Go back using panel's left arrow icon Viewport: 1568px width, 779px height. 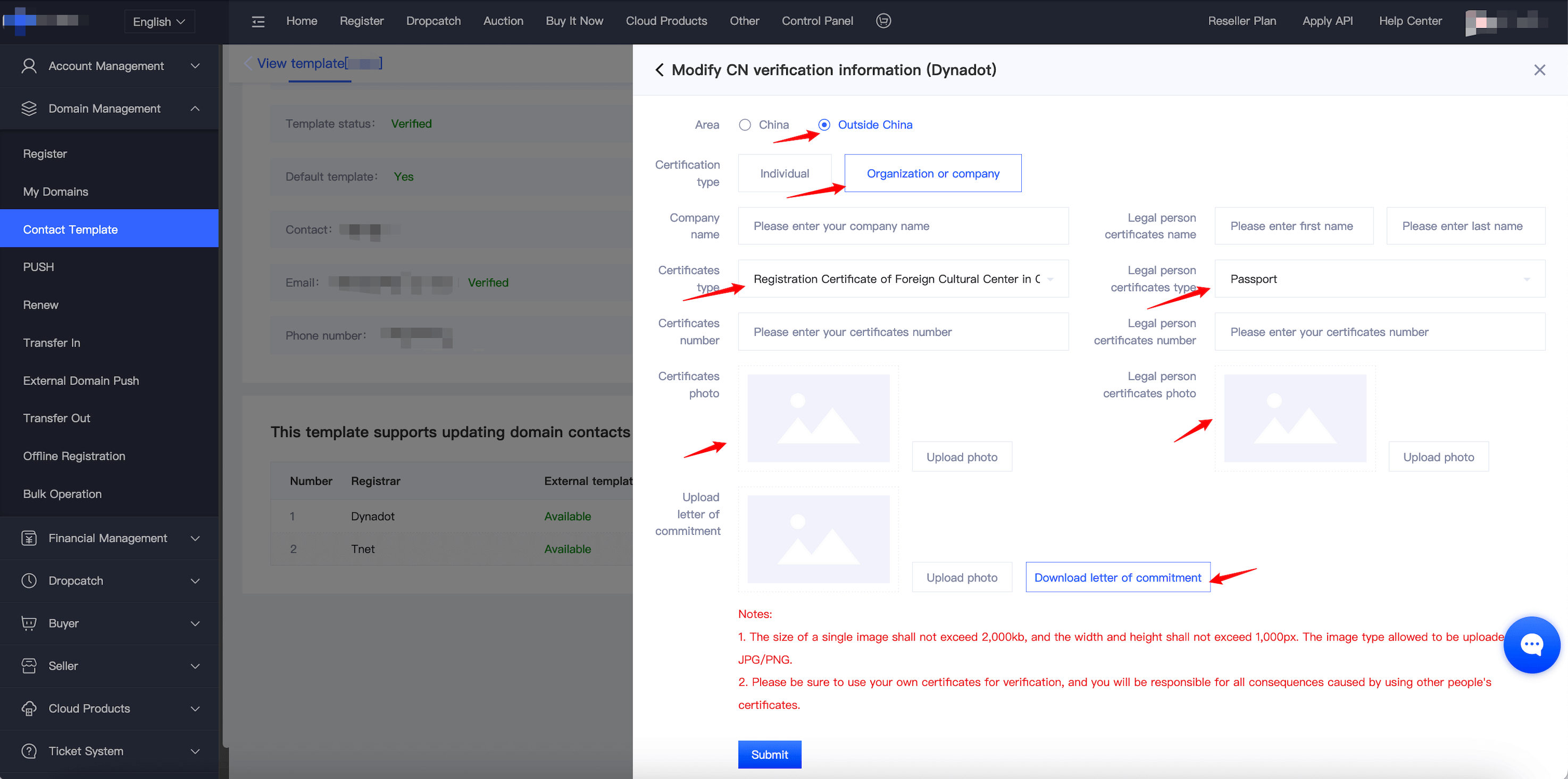click(659, 70)
